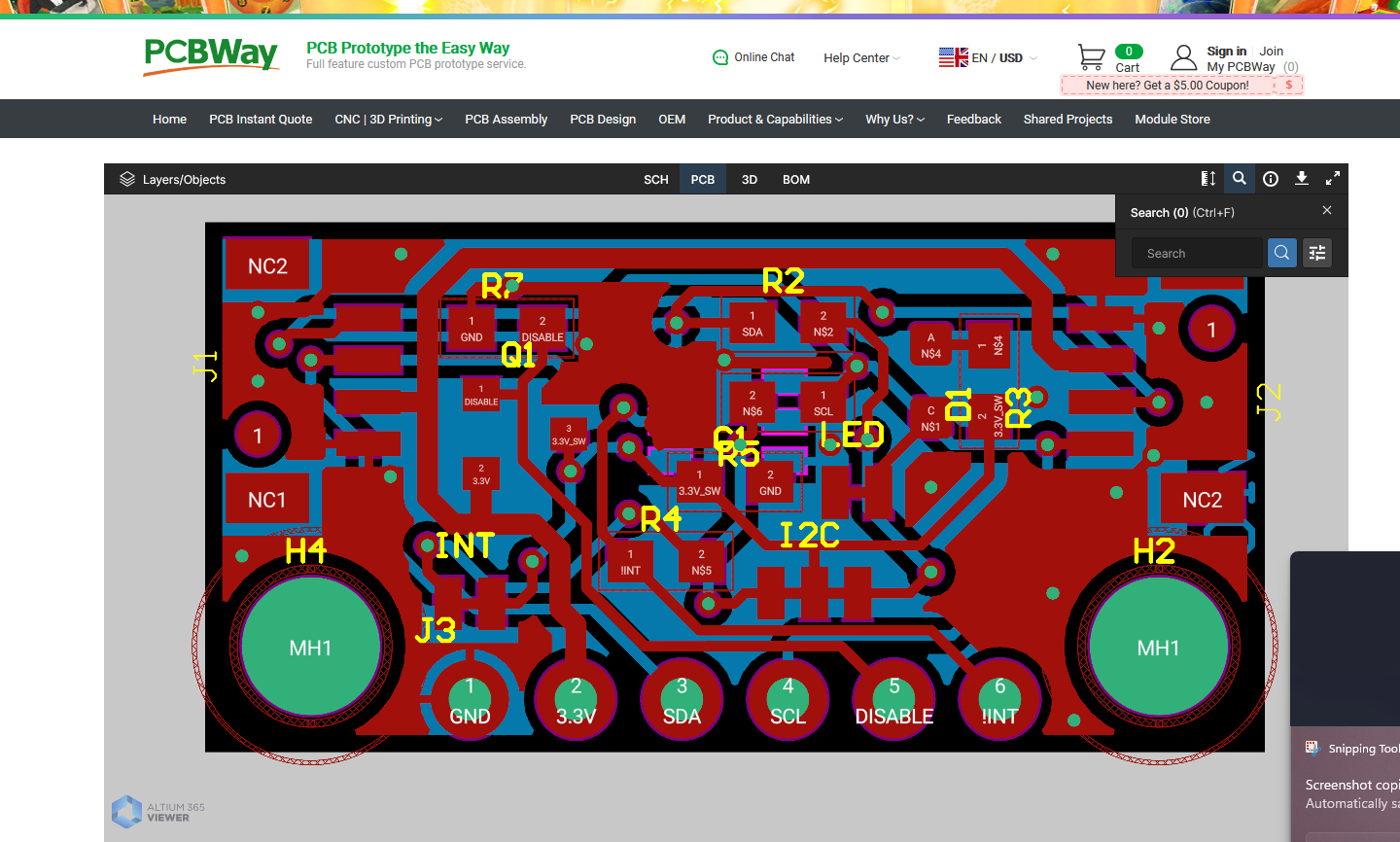1400x842 pixels.
Task: Open PCB Assembly nav item
Action: [x=507, y=119]
